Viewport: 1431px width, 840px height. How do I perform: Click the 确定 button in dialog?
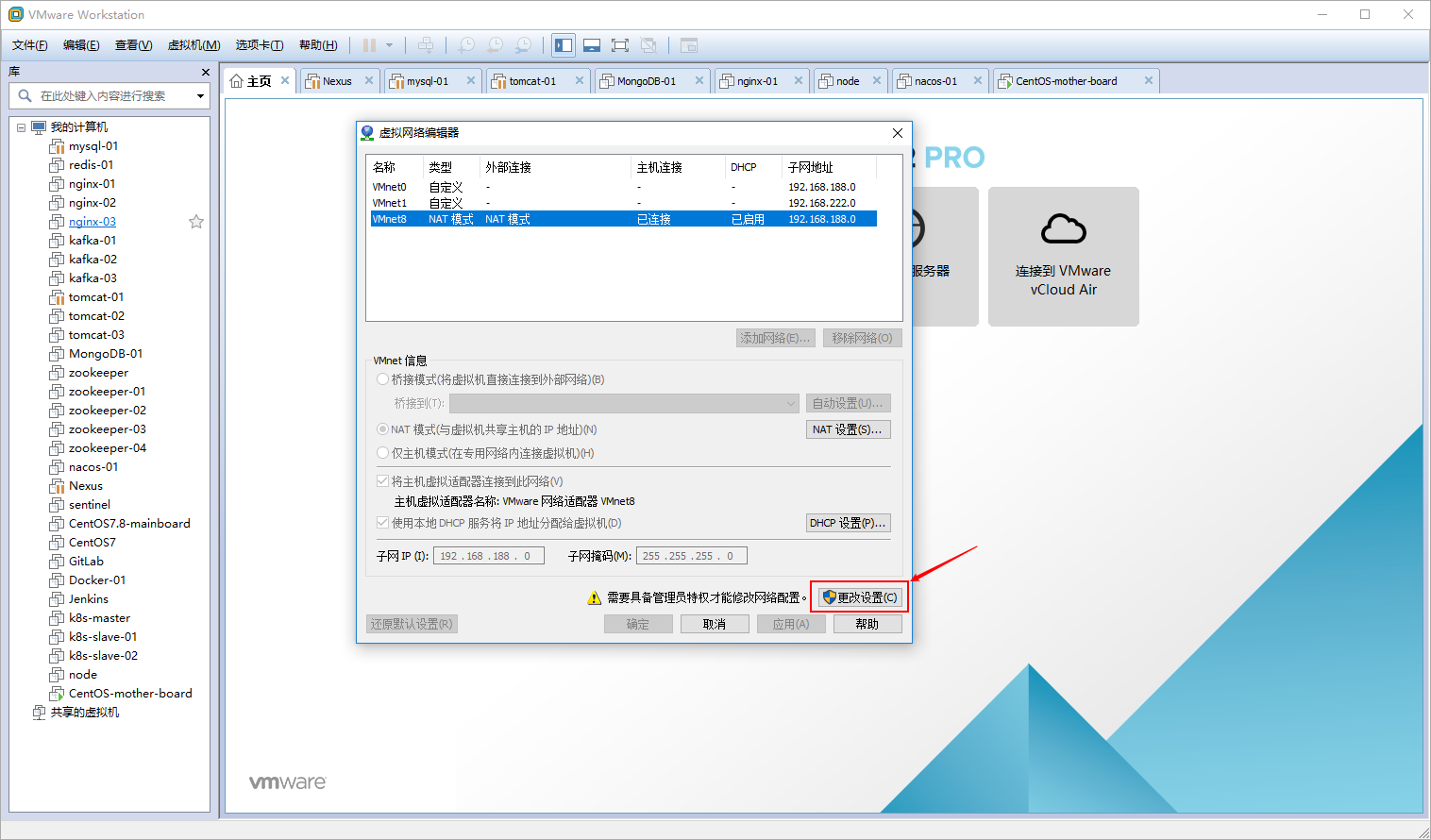click(638, 624)
